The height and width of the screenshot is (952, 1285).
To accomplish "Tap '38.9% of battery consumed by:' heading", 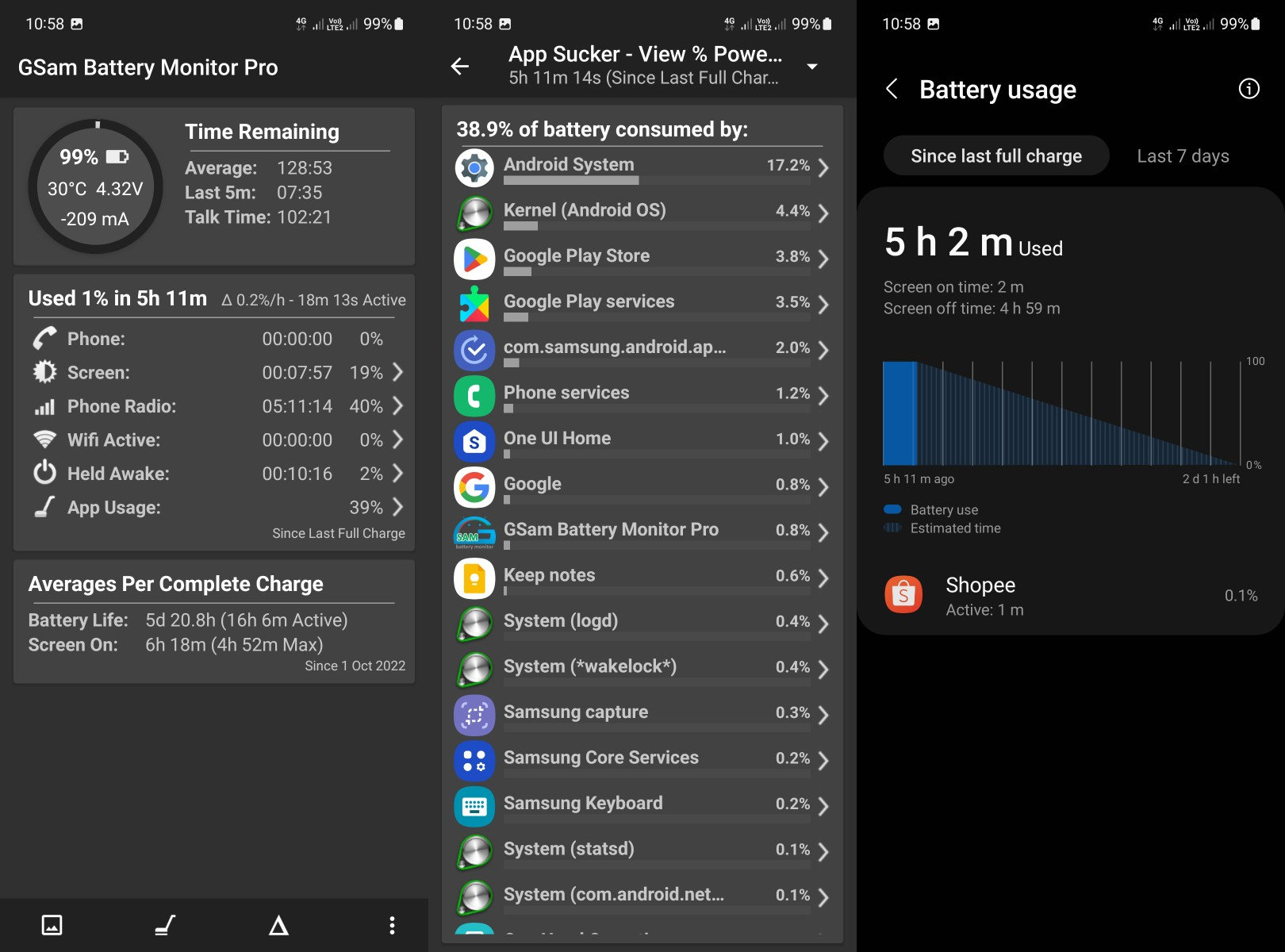I will 602,129.
